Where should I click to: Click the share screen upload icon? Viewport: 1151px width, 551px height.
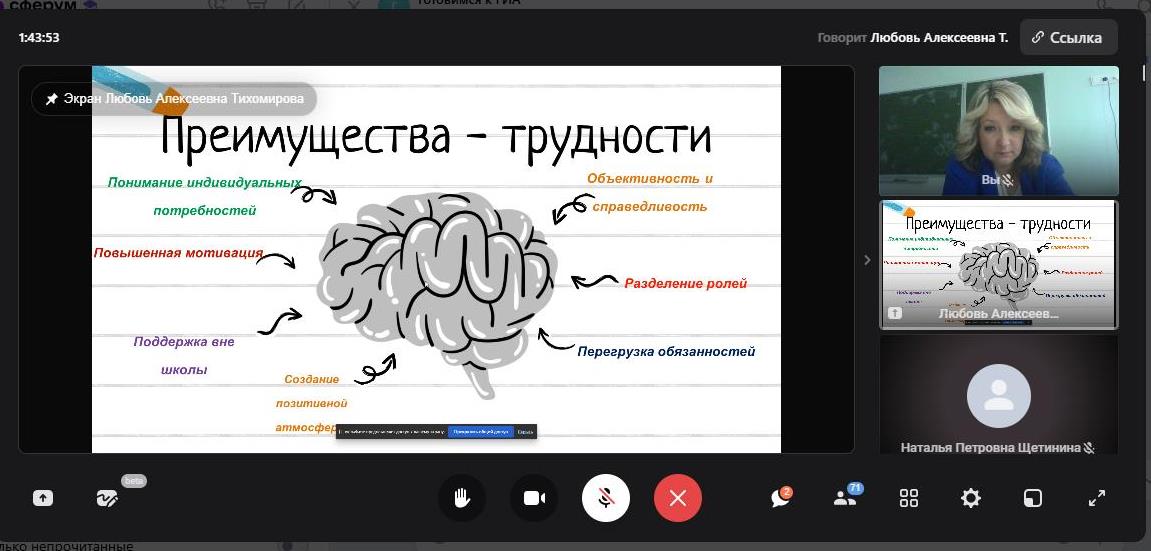(x=43, y=498)
